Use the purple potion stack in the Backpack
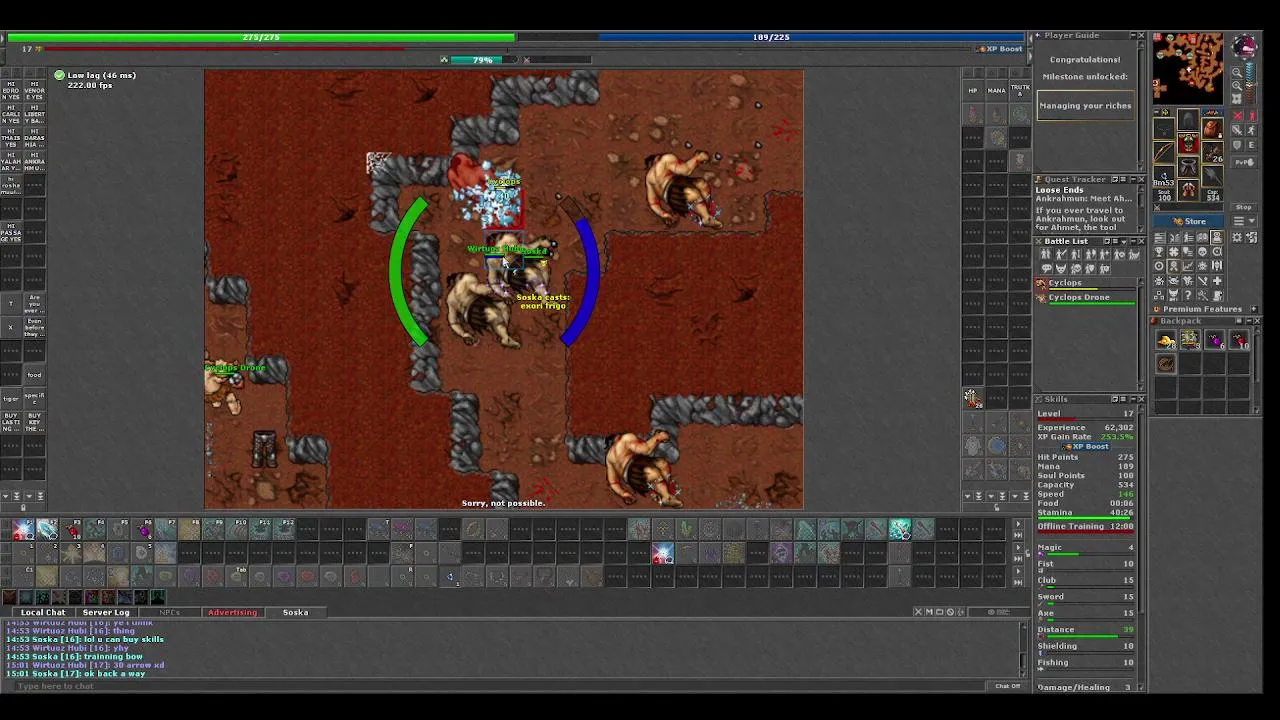The height and width of the screenshot is (720, 1280). (1214, 341)
